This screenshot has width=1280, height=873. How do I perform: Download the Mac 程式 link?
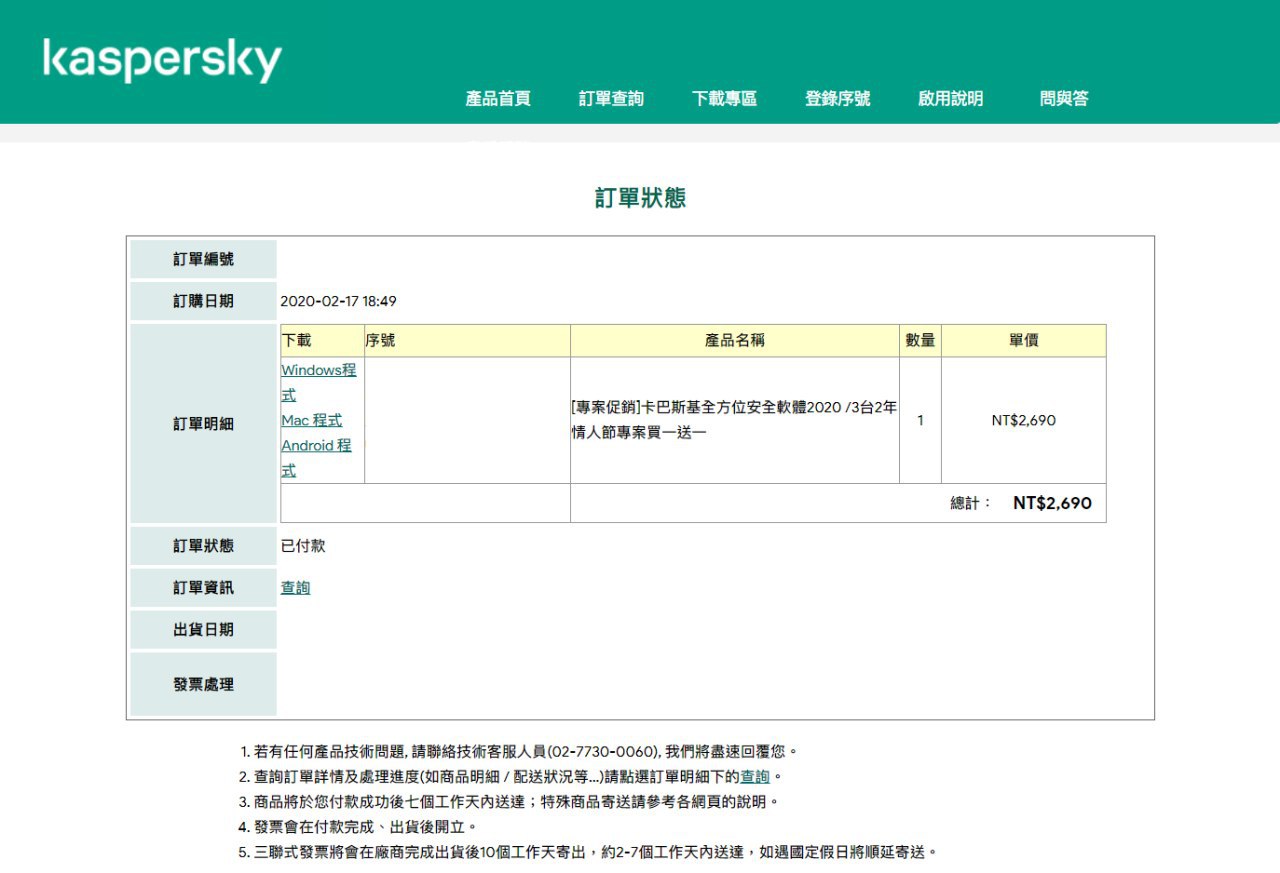[x=311, y=421]
